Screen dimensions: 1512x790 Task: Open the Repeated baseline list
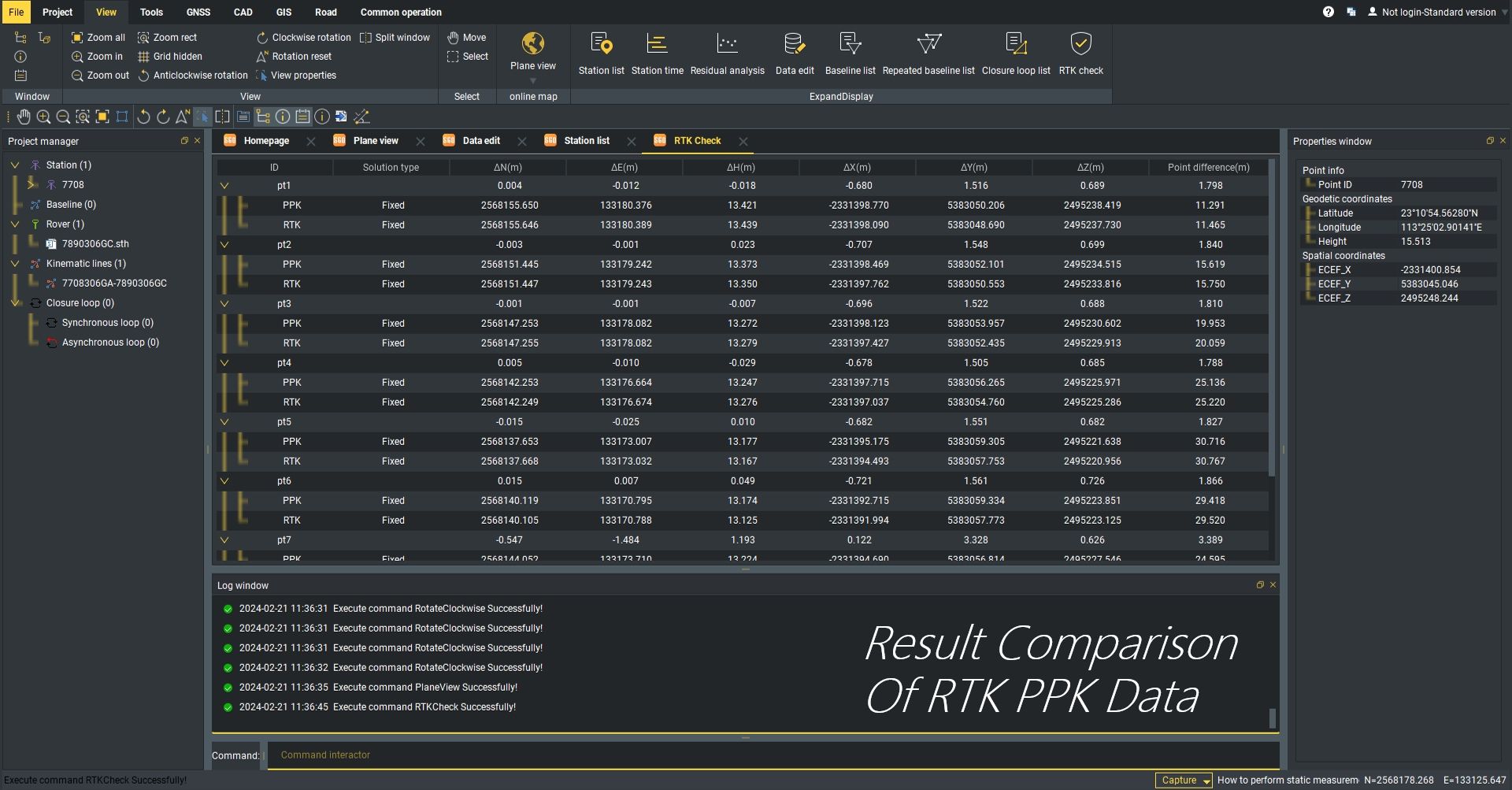928,54
